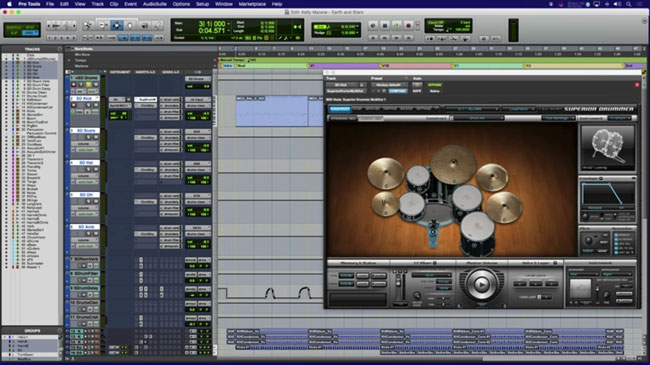Open the Superior Drummer library dropdown
650x365 pixels.
[472, 109]
